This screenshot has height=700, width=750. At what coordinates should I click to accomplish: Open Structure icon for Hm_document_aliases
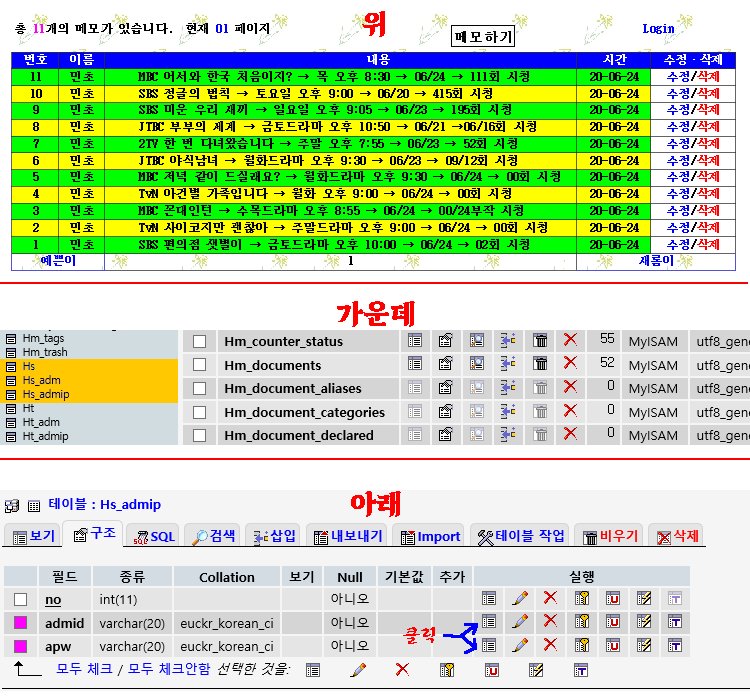pos(445,388)
